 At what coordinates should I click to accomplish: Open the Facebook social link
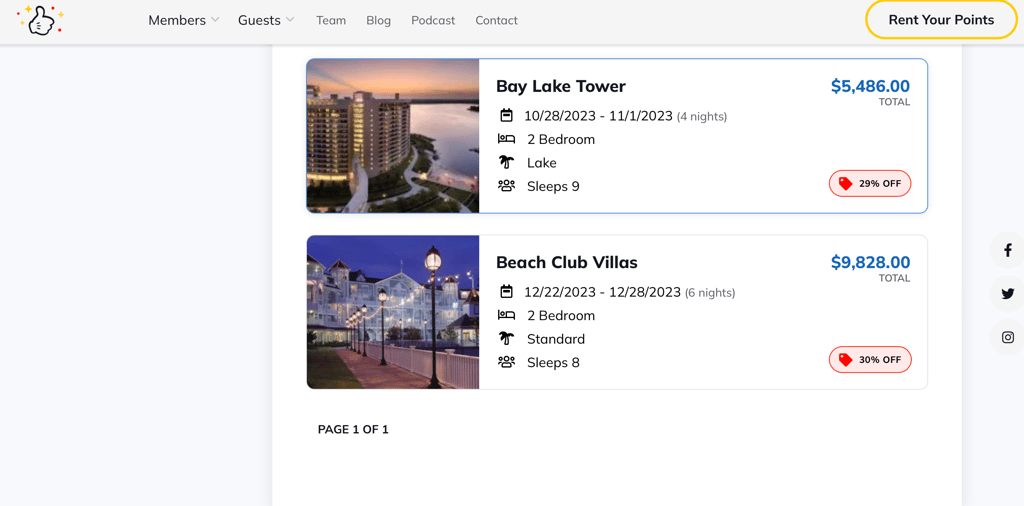[1008, 250]
